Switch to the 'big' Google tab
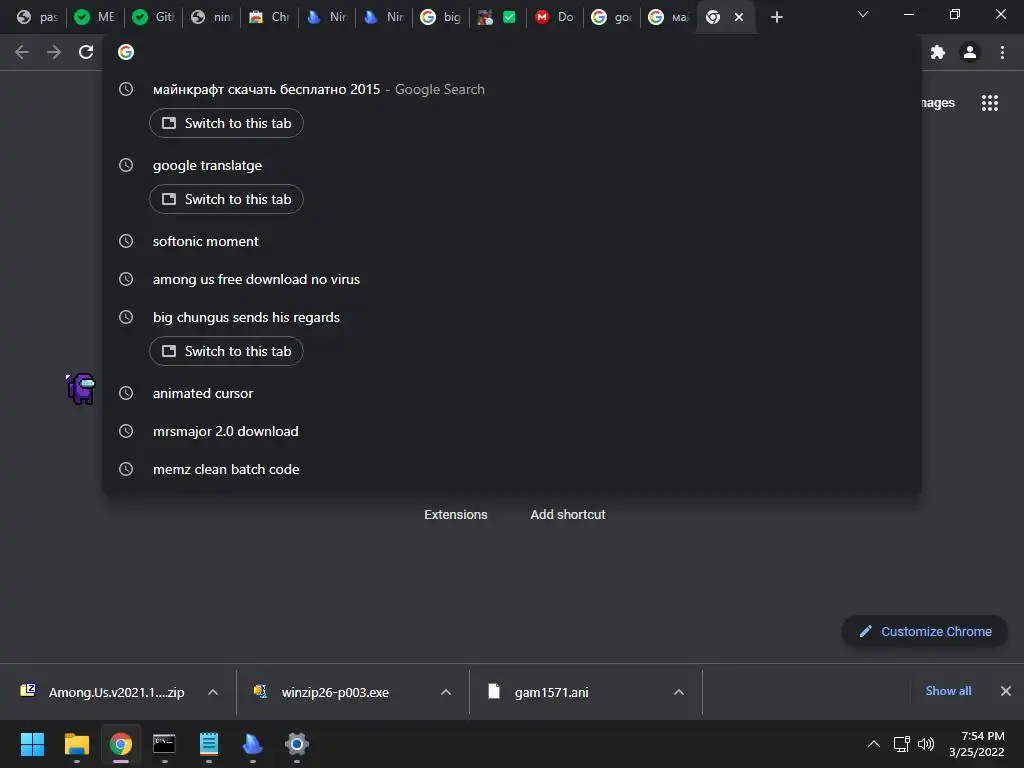The height and width of the screenshot is (768, 1024). pyautogui.click(x=441, y=17)
